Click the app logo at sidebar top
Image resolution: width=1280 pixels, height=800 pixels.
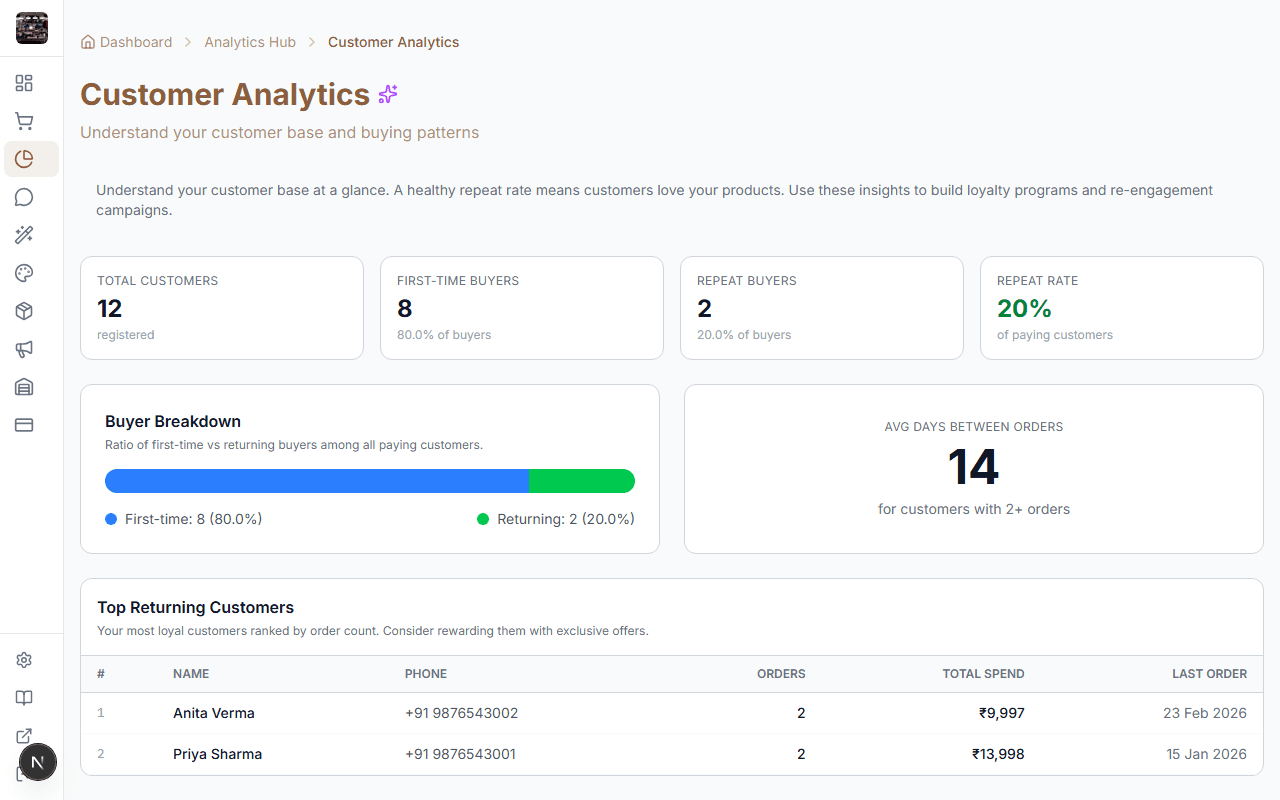pyautogui.click(x=31, y=28)
